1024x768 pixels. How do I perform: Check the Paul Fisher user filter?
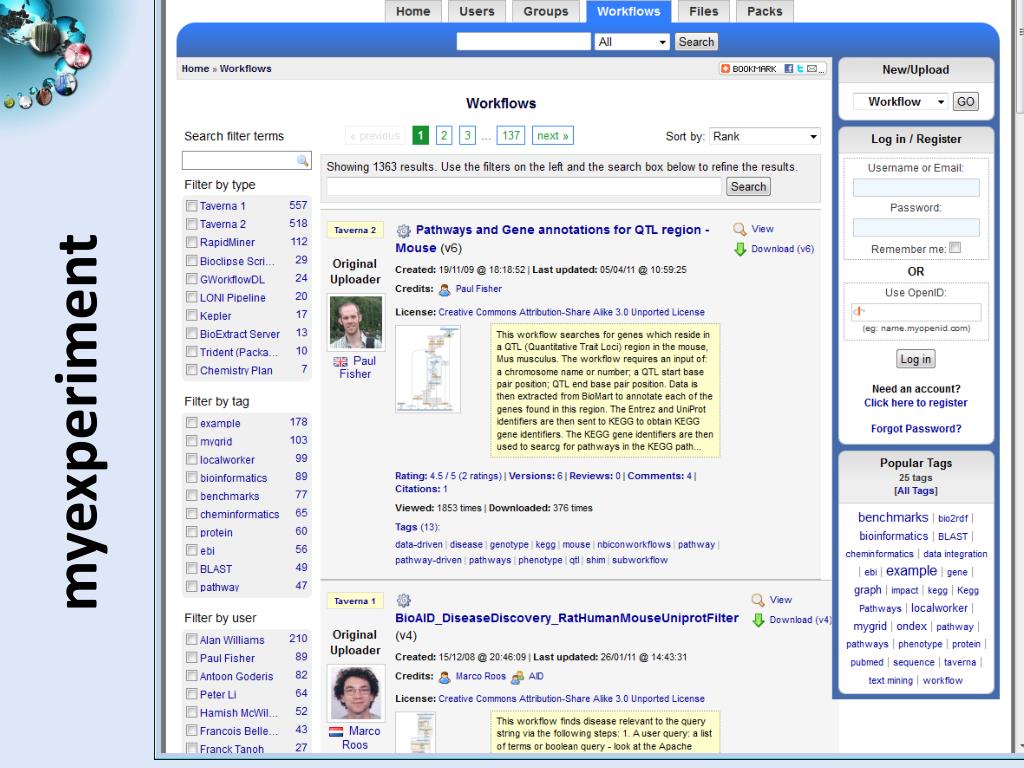click(191, 658)
